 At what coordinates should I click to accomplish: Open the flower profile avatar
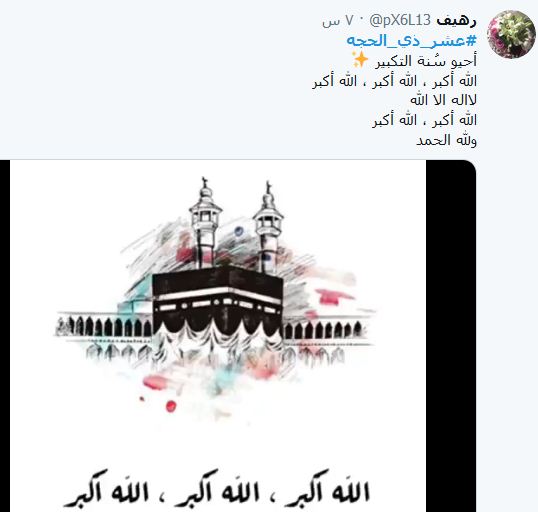tap(511, 34)
